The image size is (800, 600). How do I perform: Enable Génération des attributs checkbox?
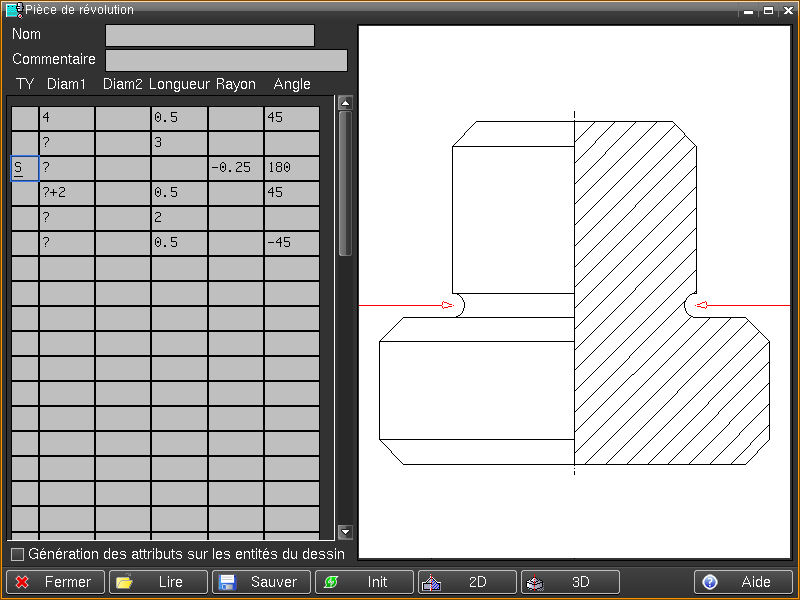coord(17,554)
